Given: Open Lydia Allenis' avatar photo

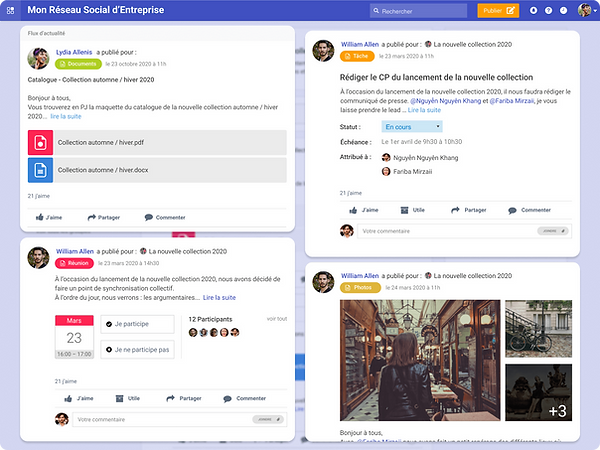Looking at the screenshot, I should tap(38, 58).
